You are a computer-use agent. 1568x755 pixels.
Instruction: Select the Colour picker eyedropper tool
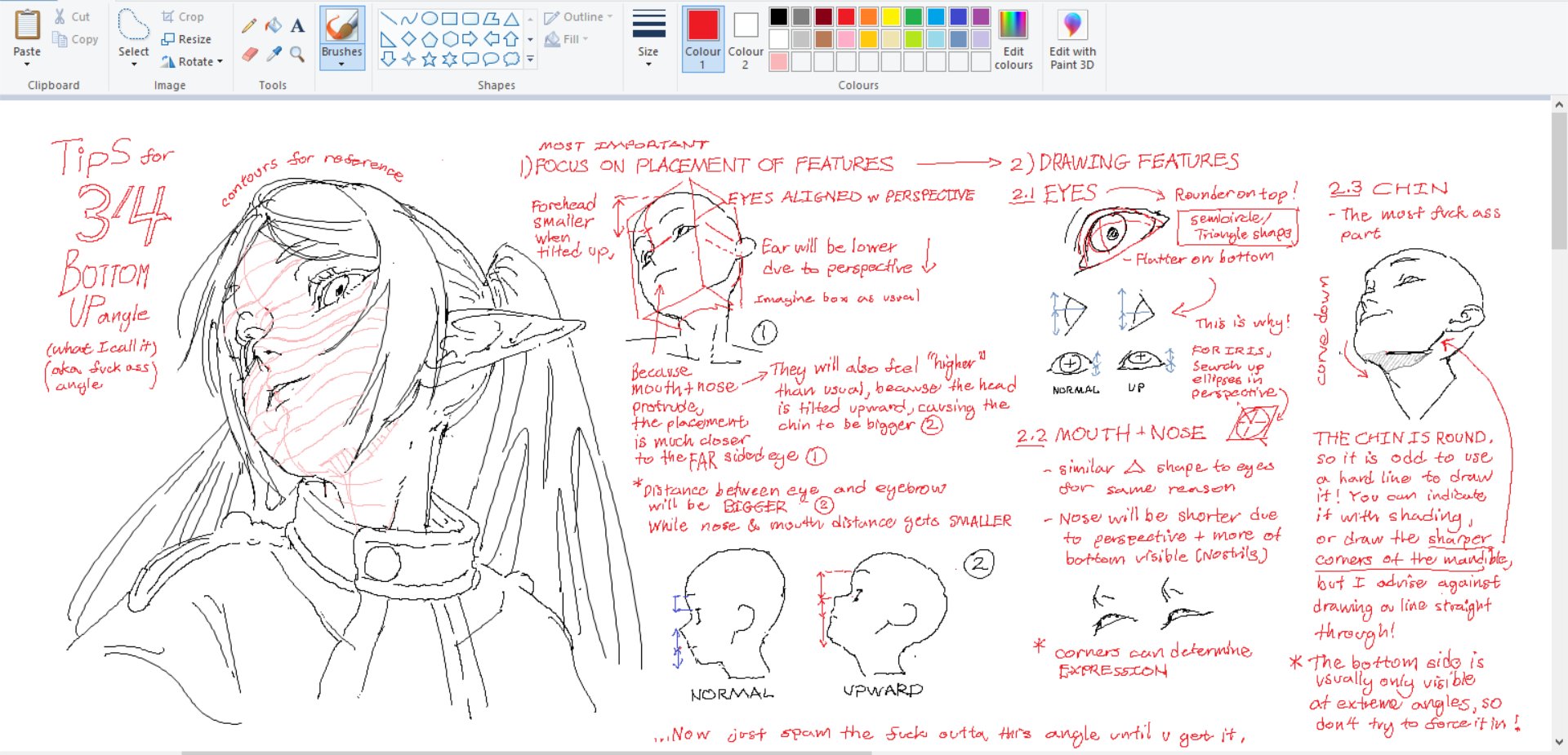pyautogui.click(x=274, y=54)
